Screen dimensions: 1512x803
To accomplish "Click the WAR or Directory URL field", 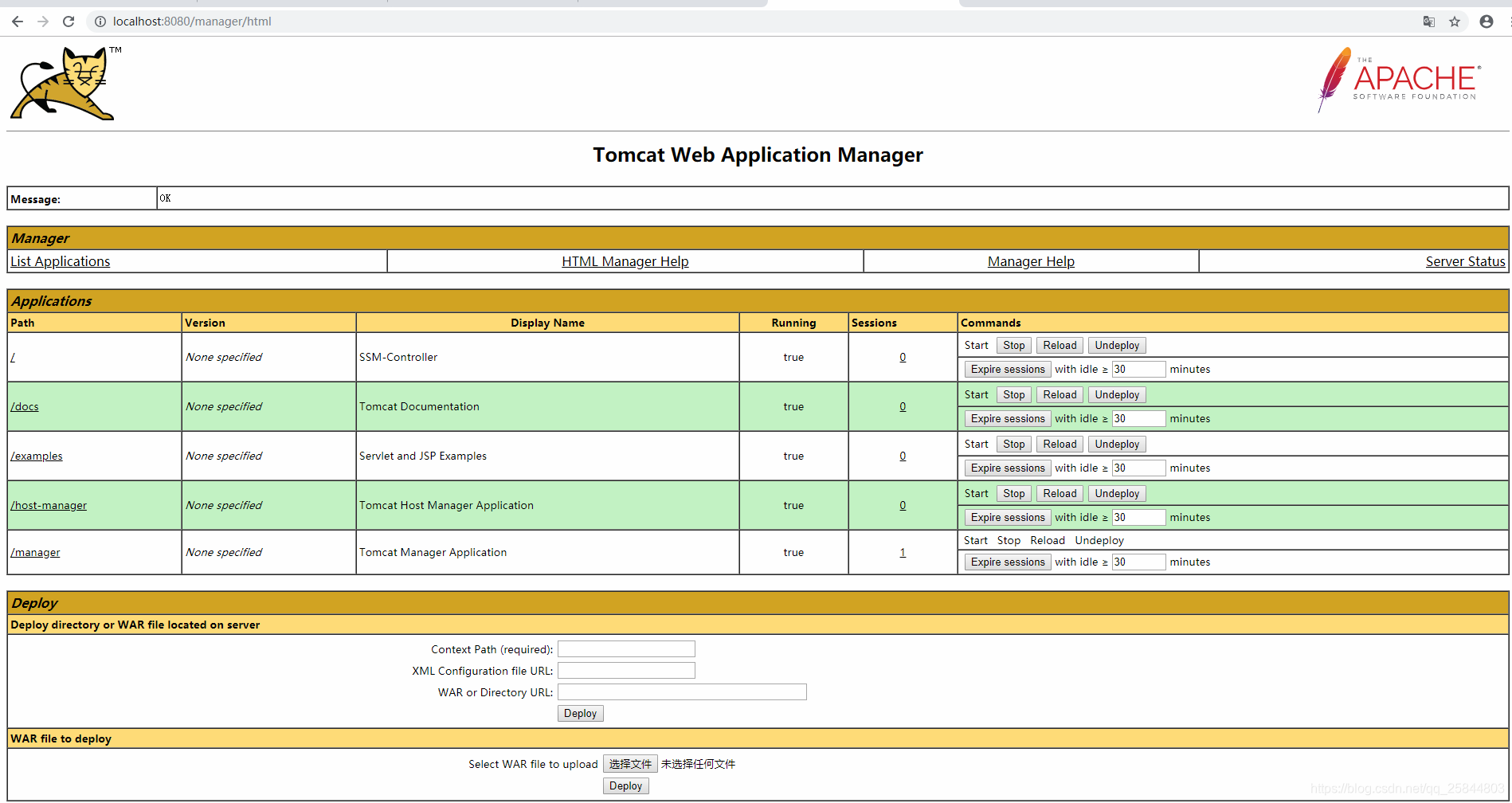I will coord(682,692).
